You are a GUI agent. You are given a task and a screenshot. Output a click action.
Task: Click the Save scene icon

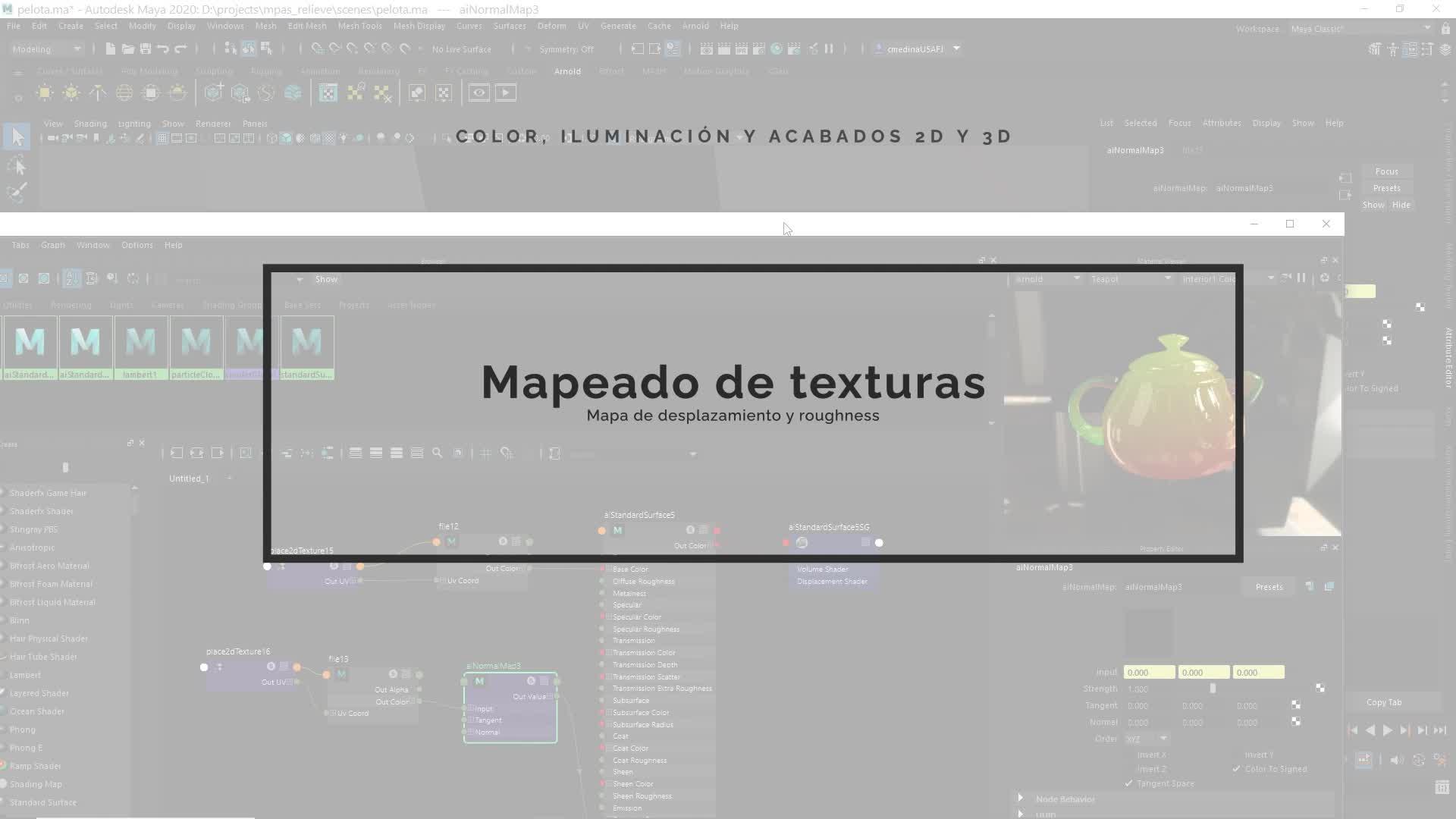click(x=145, y=49)
